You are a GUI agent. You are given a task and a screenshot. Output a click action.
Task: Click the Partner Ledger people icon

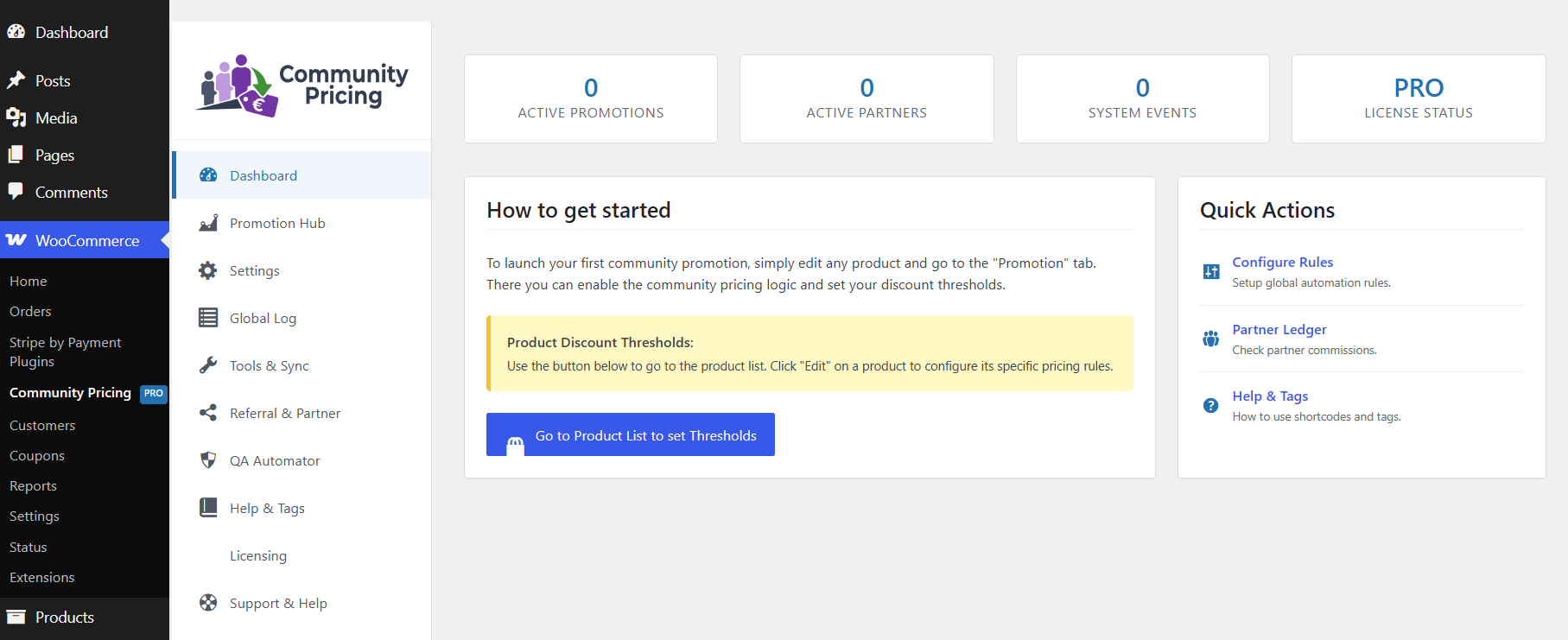[1211, 339]
